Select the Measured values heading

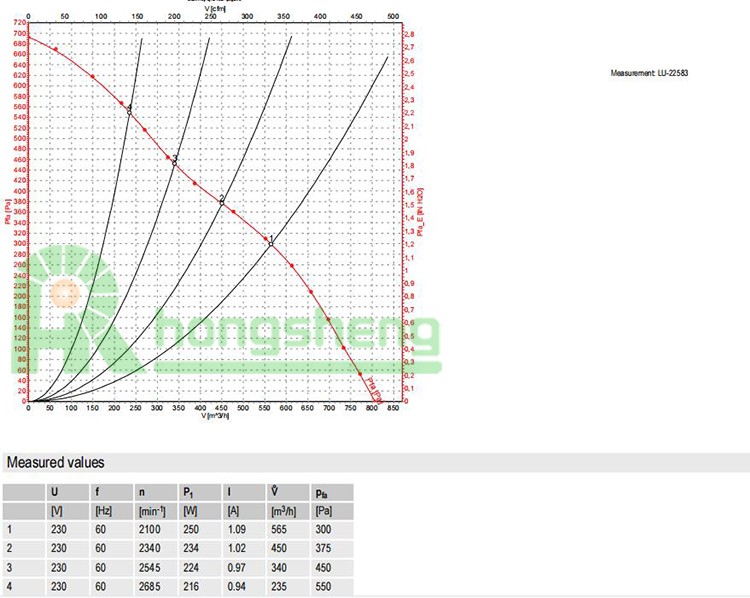point(55,463)
